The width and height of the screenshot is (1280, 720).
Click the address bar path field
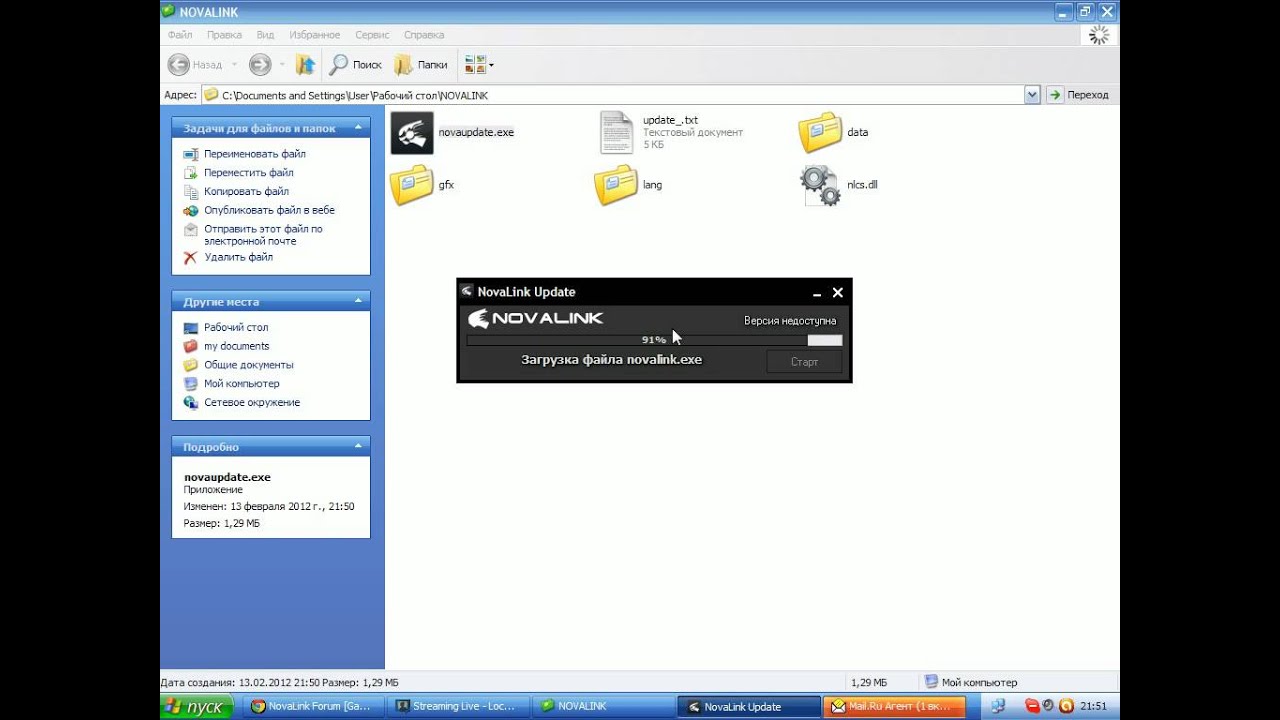pos(612,95)
